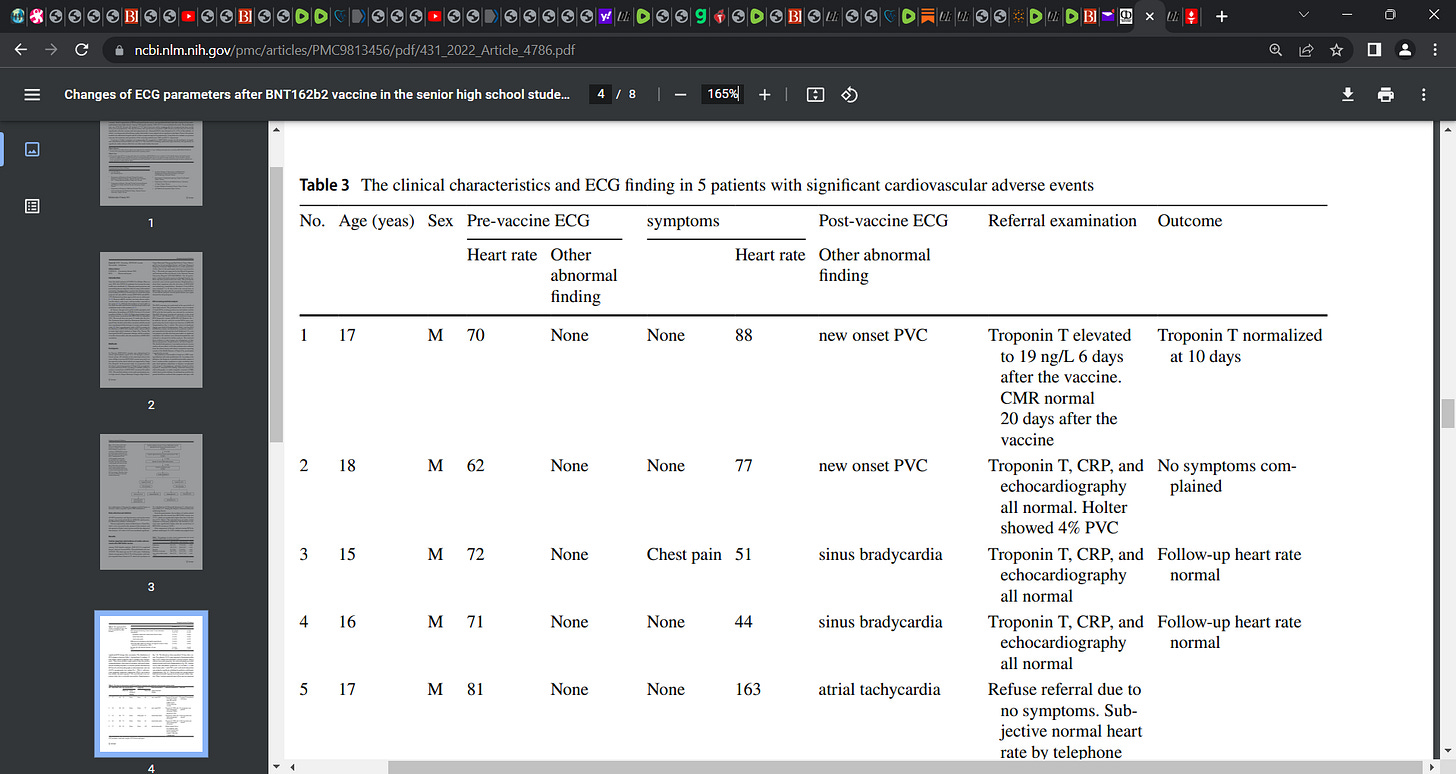Image resolution: width=1456 pixels, height=774 pixels.
Task: Click the post-vaccine heart rate value 44
Action: coord(744,622)
